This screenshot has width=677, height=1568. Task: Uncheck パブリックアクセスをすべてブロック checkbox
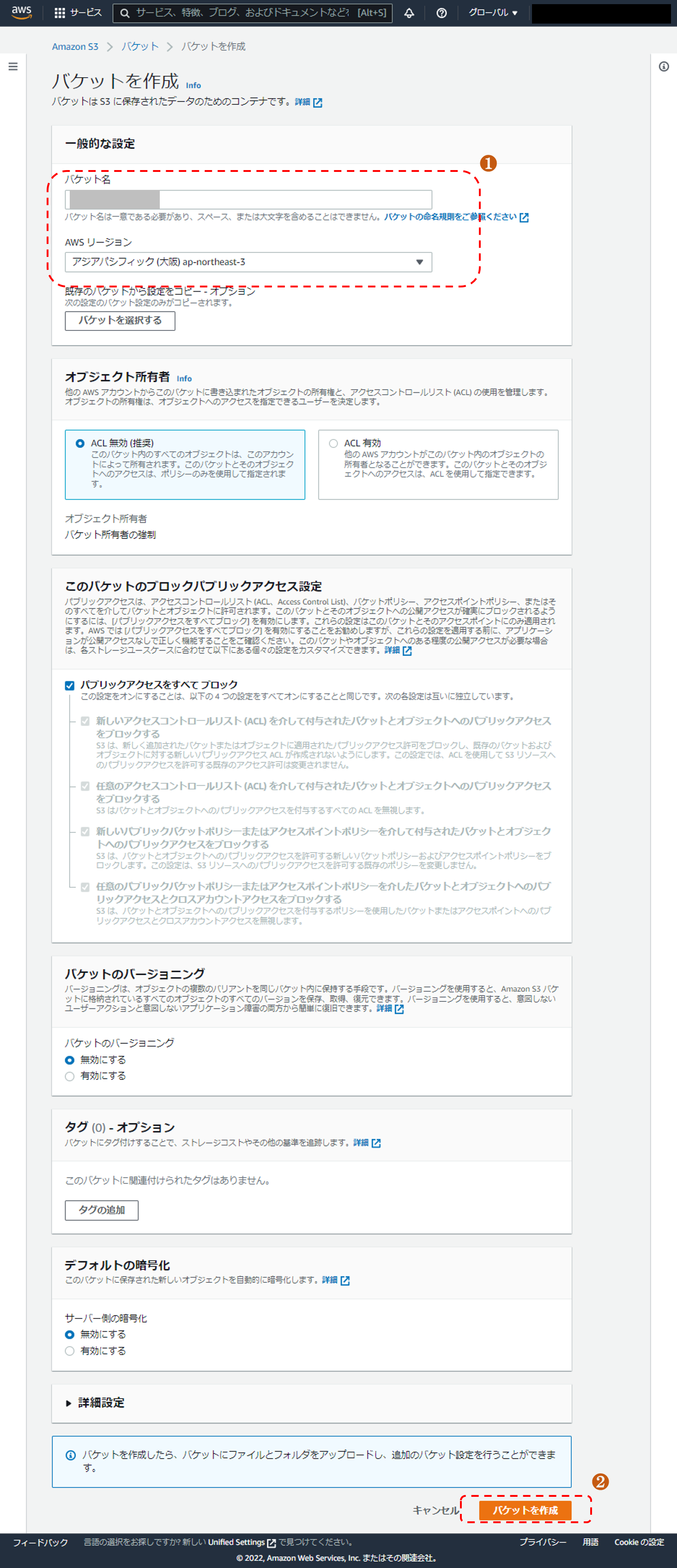pyautogui.click(x=70, y=685)
